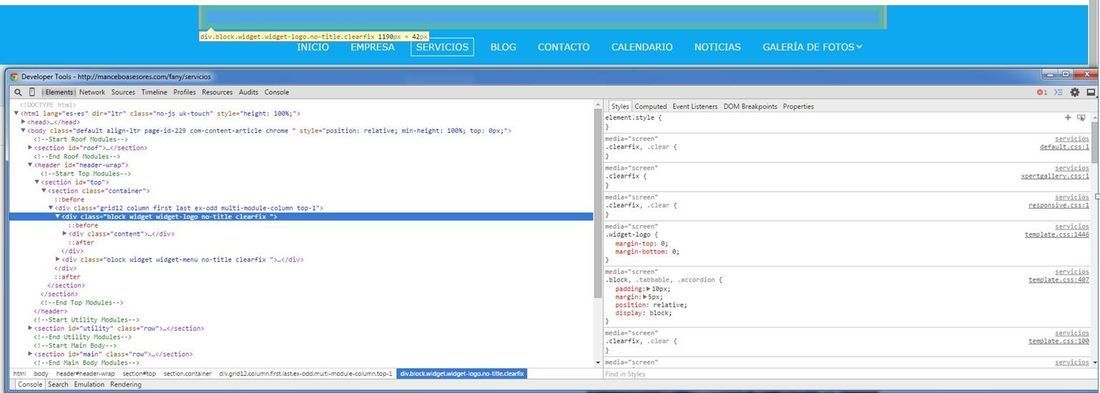Select the Styles sidebar tab

pyautogui.click(x=620, y=107)
